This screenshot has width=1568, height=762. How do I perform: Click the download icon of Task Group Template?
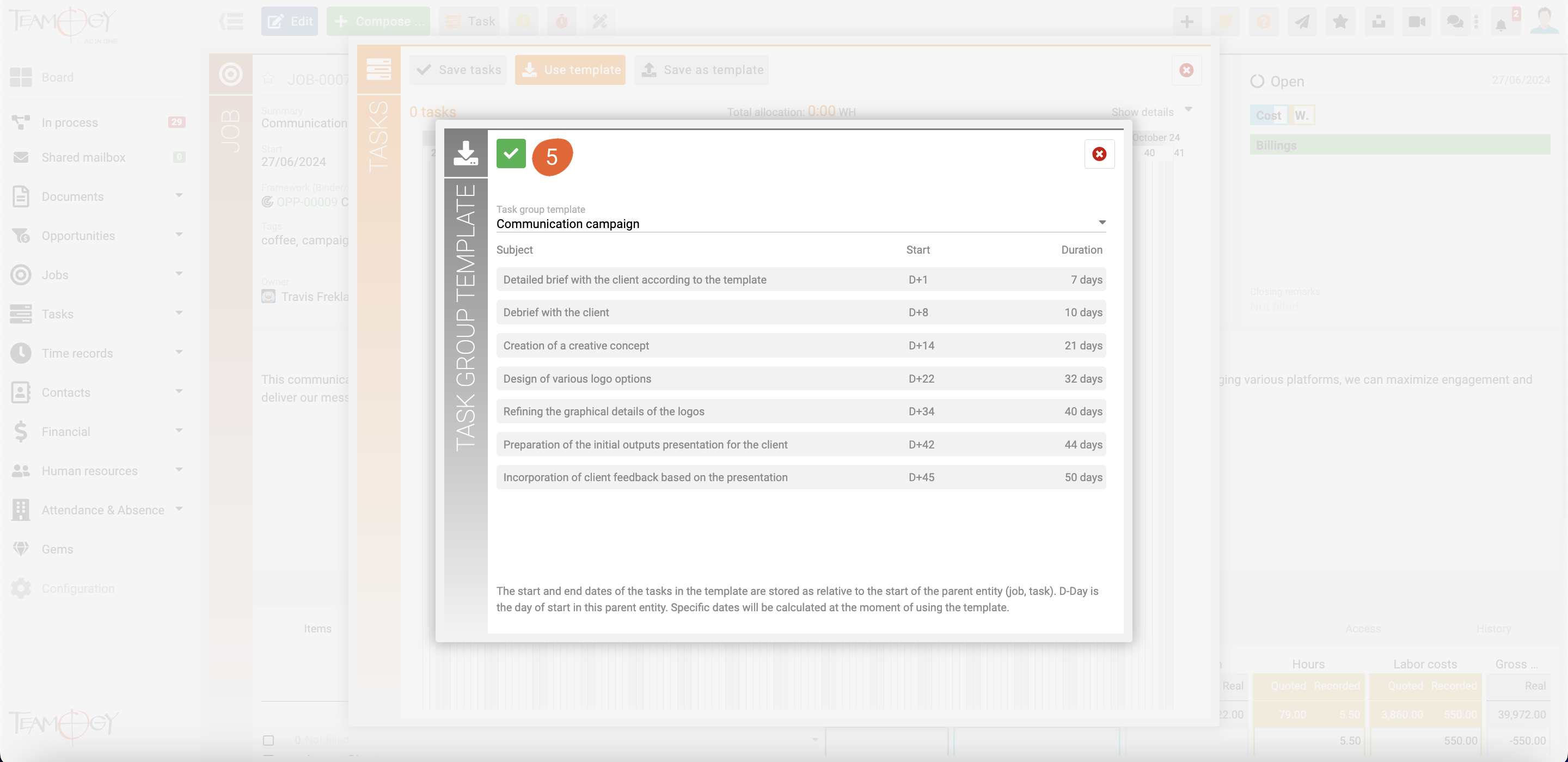465,153
